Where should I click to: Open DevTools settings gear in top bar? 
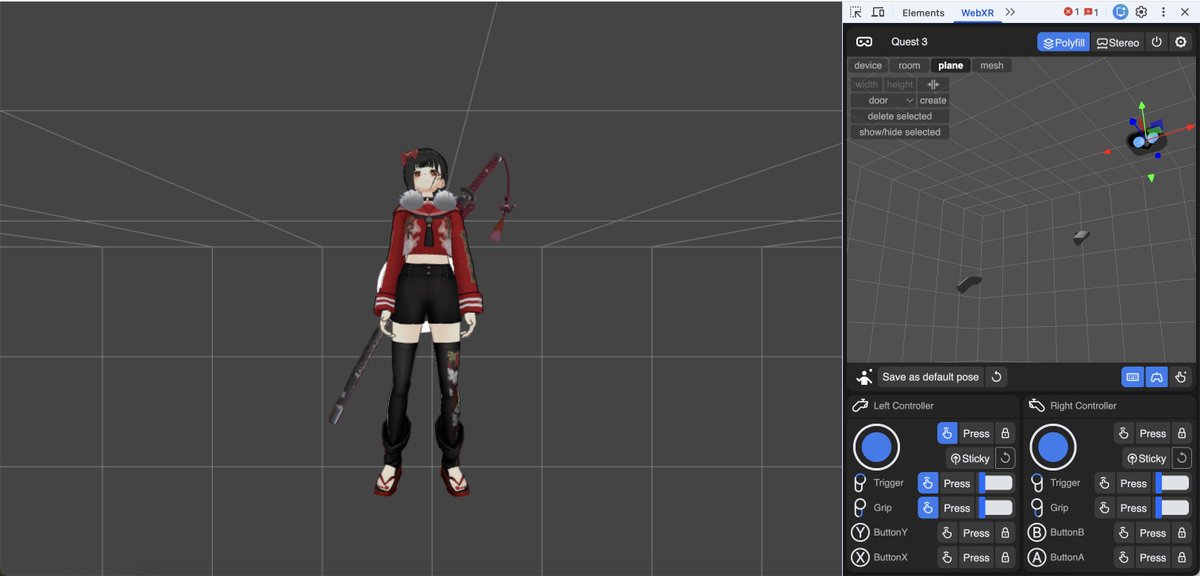(x=1141, y=12)
